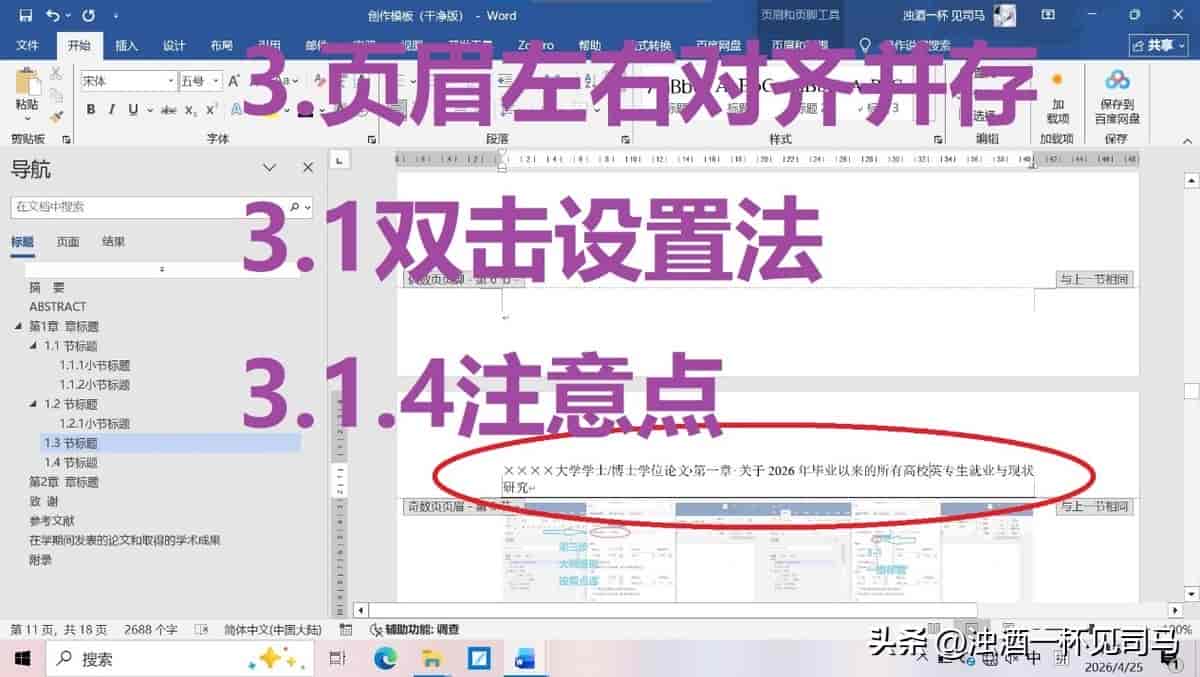Toggle superscript formatting
The image size is (1200, 677).
pos(212,110)
